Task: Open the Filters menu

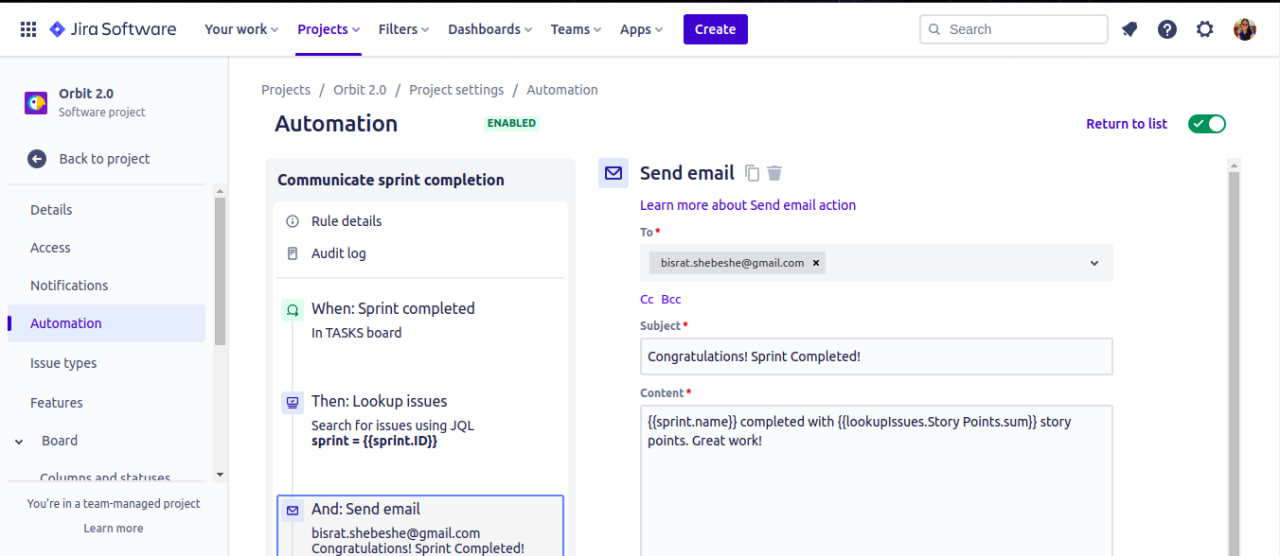Action: tap(404, 29)
